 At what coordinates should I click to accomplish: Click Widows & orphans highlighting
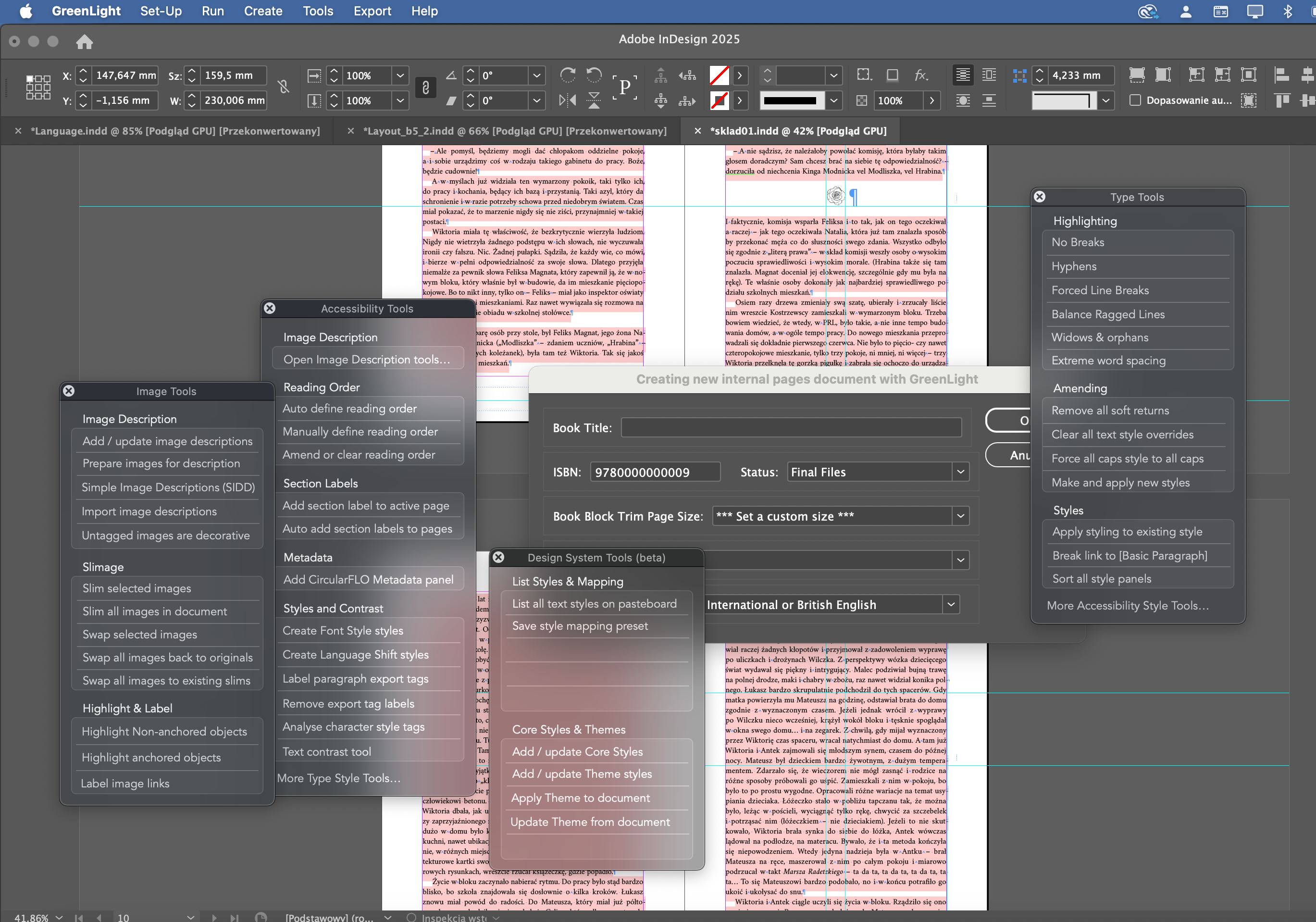(x=1099, y=337)
